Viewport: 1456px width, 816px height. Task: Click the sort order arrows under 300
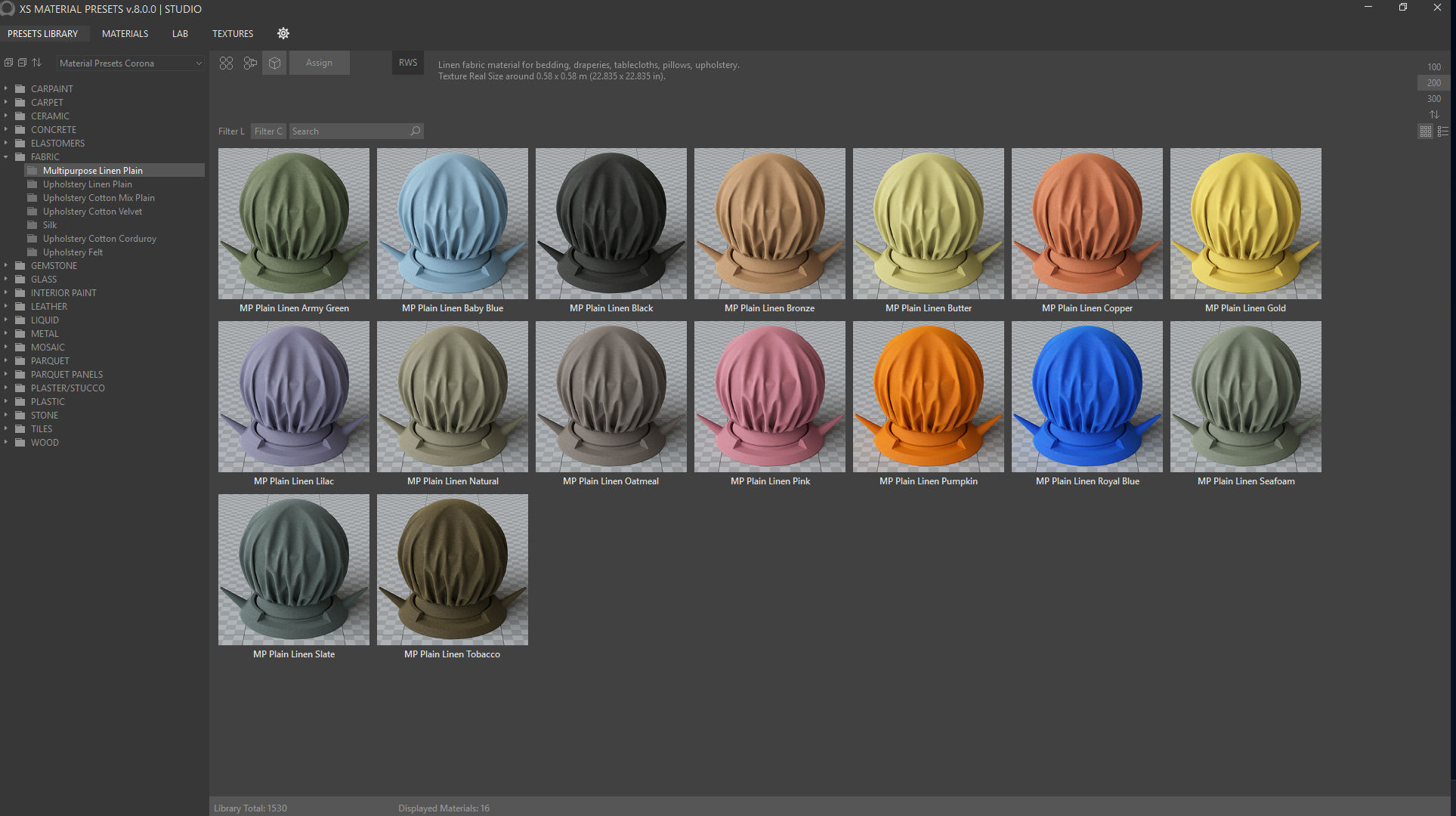point(1434,115)
